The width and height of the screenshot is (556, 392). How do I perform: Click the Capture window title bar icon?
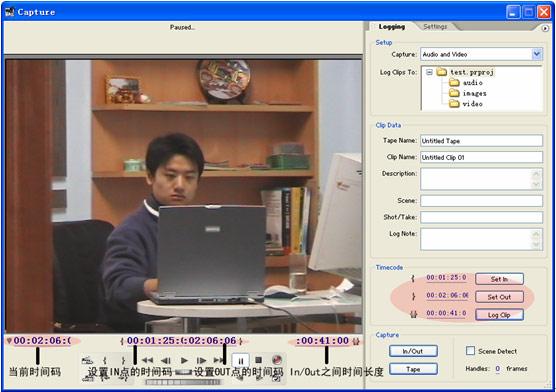tap(10, 12)
